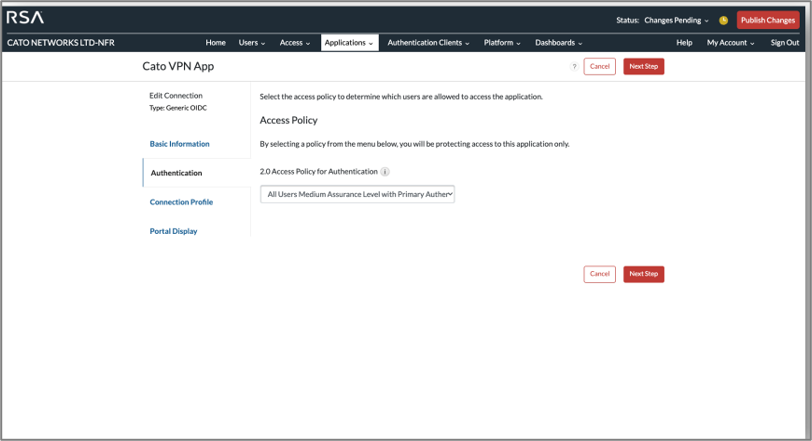Viewport: 812px width, 441px height.
Task: Open the Dashboards menu
Action: [558, 42]
